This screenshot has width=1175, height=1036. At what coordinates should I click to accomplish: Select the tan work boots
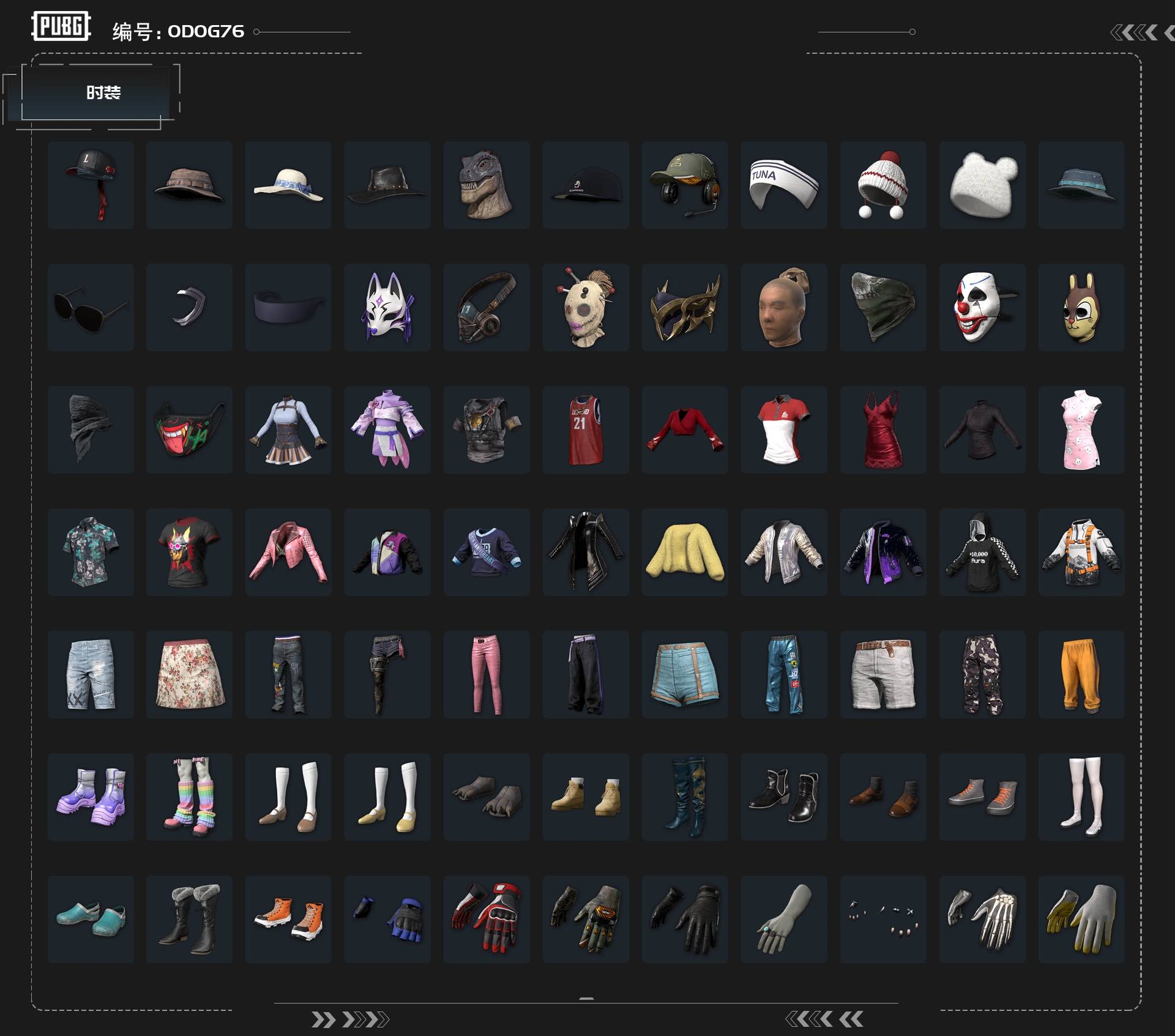pos(586,797)
